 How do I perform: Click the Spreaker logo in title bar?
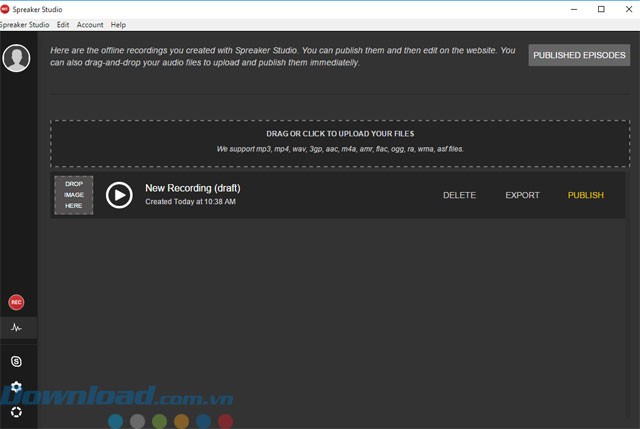click(6, 8)
